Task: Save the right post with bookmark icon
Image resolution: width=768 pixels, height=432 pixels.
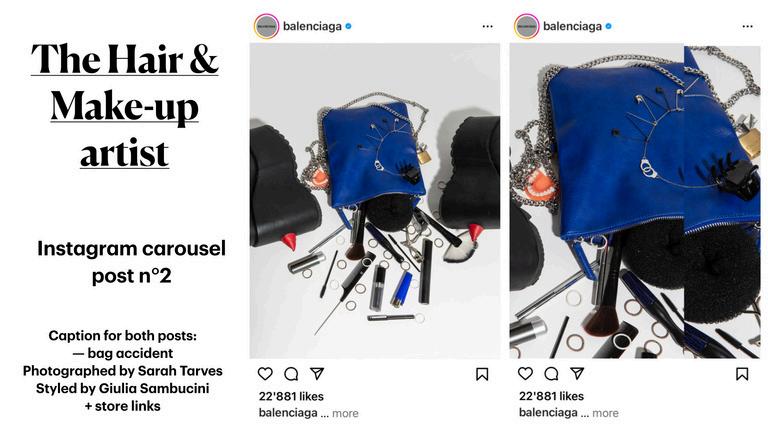Action: coord(742,374)
